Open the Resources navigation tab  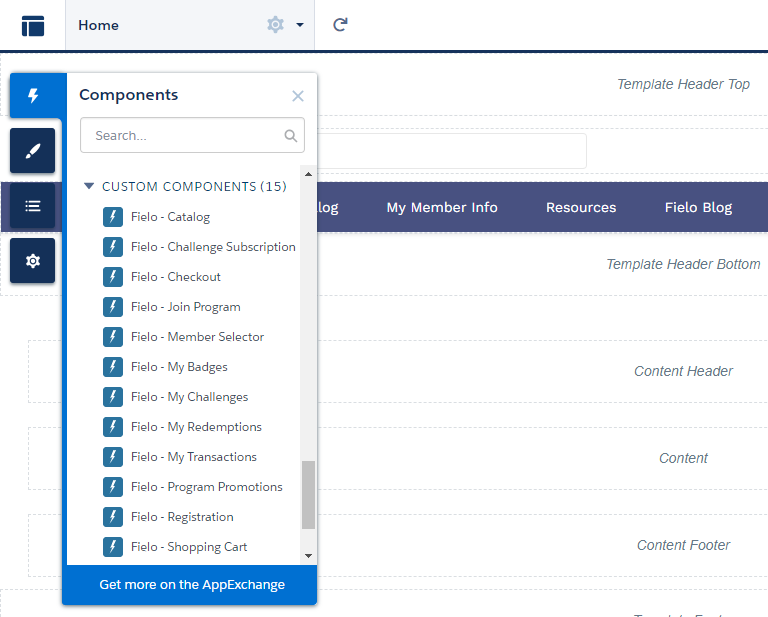pyautogui.click(x=581, y=207)
